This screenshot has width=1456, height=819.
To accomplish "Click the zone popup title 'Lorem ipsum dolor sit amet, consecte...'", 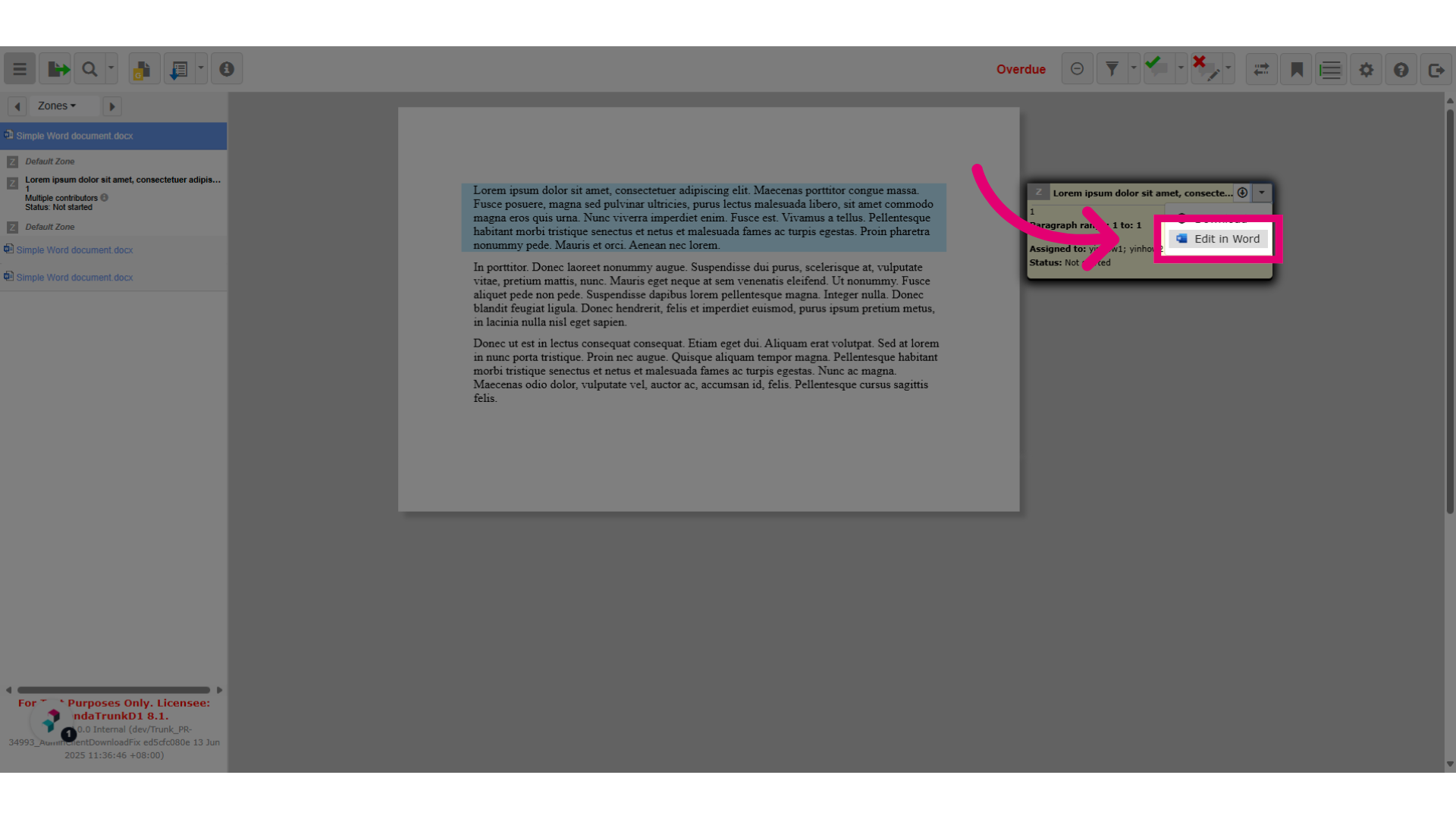I will coord(1142,193).
